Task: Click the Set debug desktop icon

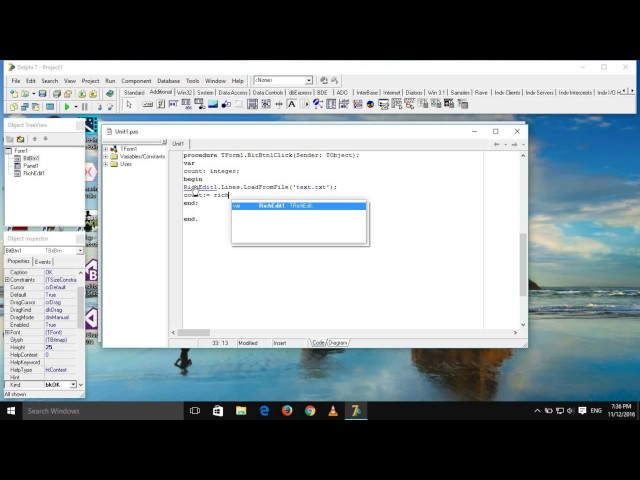Action: tap(334, 80)
